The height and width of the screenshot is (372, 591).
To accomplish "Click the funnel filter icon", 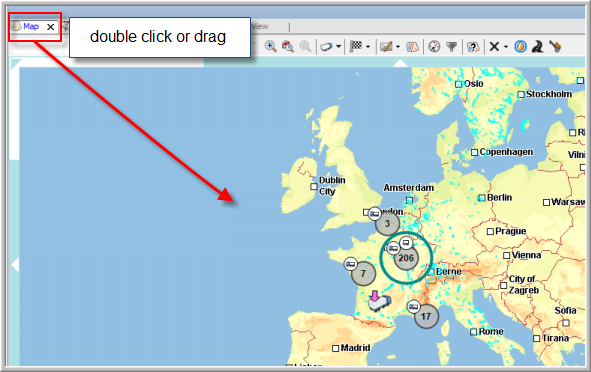I will [451, 46].
